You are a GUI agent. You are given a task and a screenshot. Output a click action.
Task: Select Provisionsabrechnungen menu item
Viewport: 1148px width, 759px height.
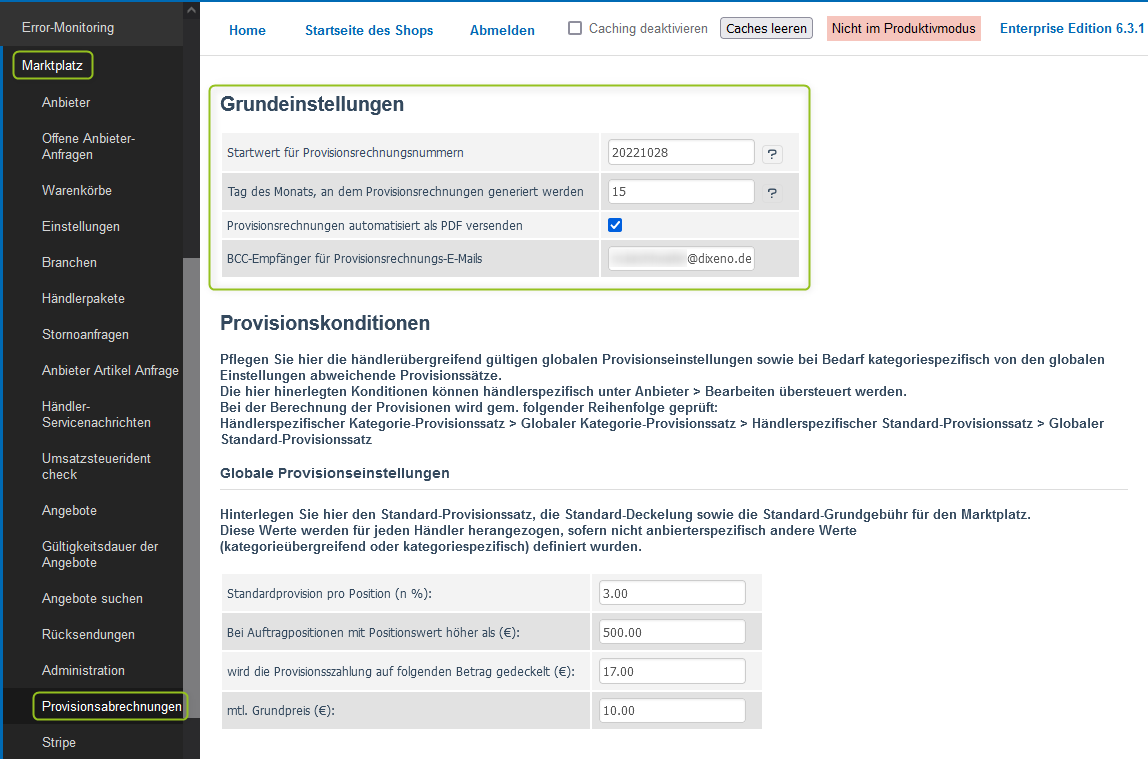click(x=111, y=706)
